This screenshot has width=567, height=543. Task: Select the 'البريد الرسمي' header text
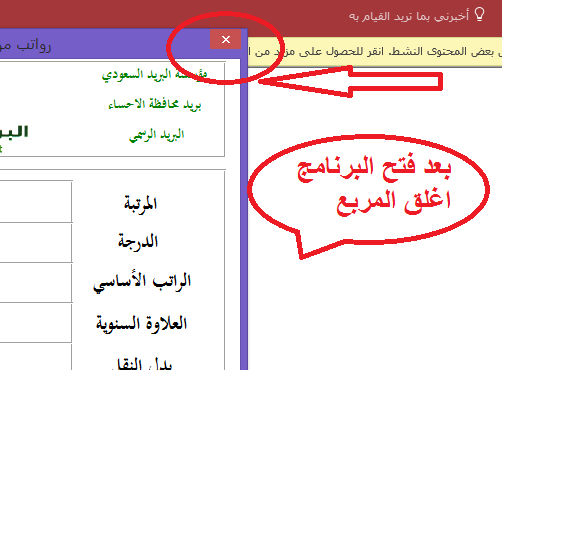coord(157,135)
